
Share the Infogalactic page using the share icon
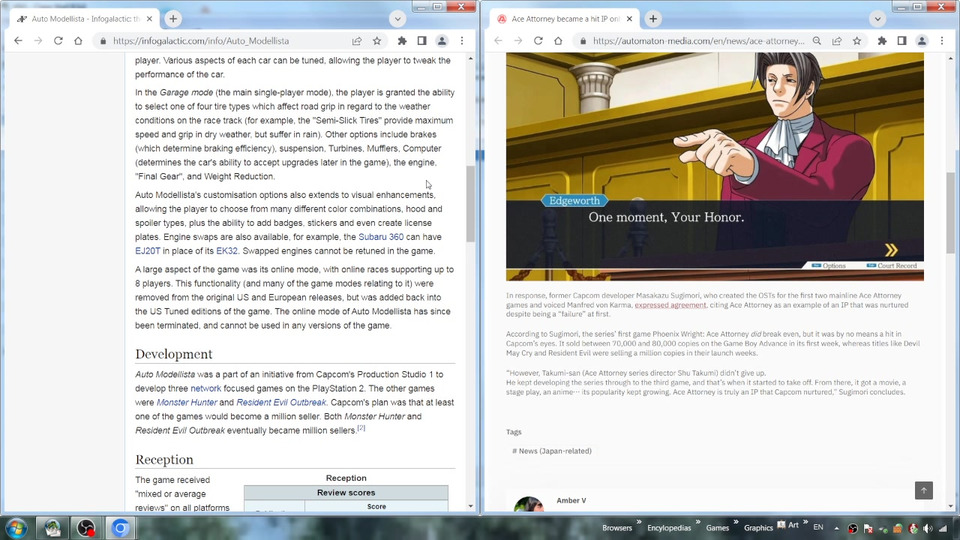[357, 41]
